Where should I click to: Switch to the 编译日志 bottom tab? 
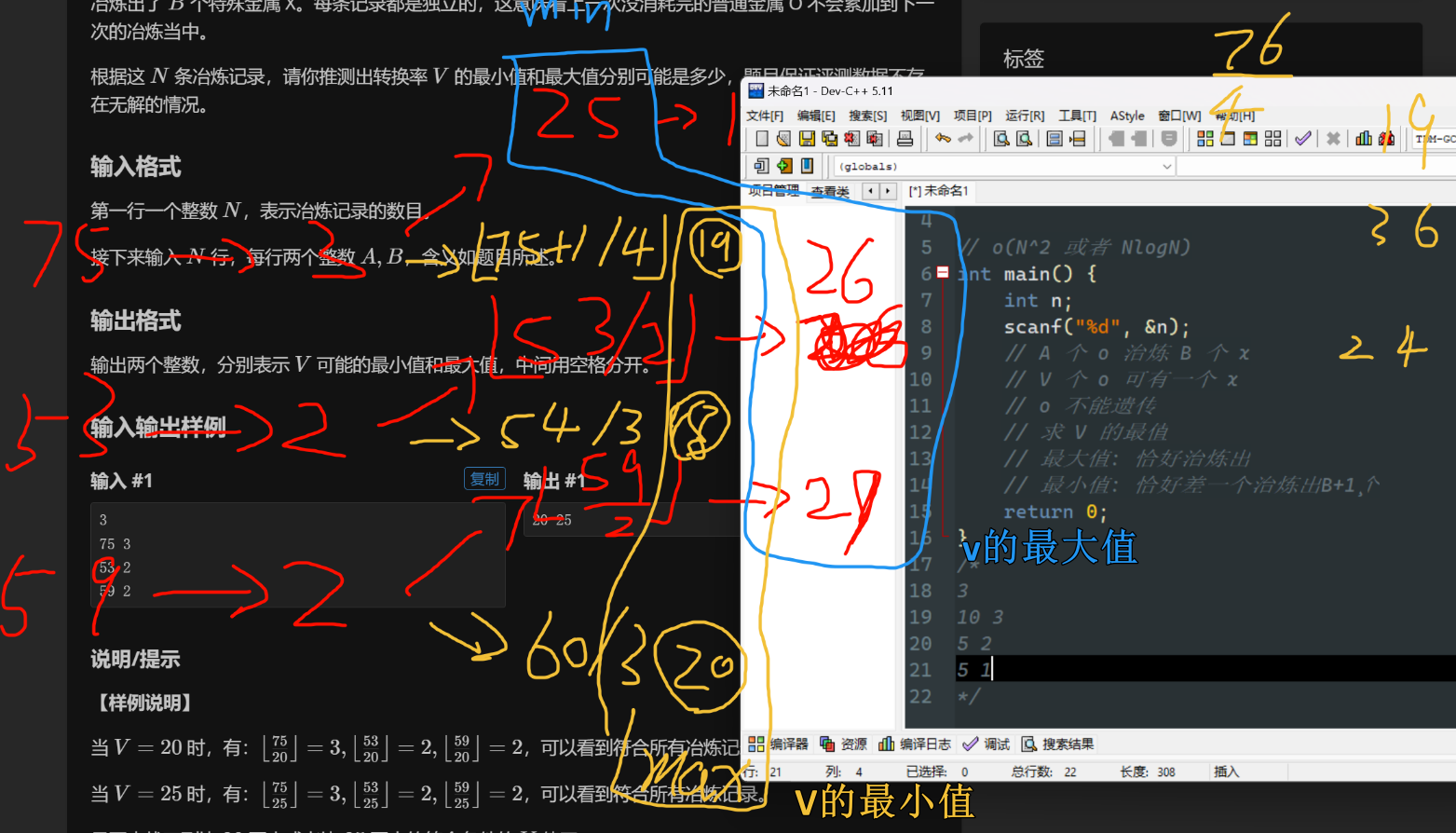click(914, 744)
